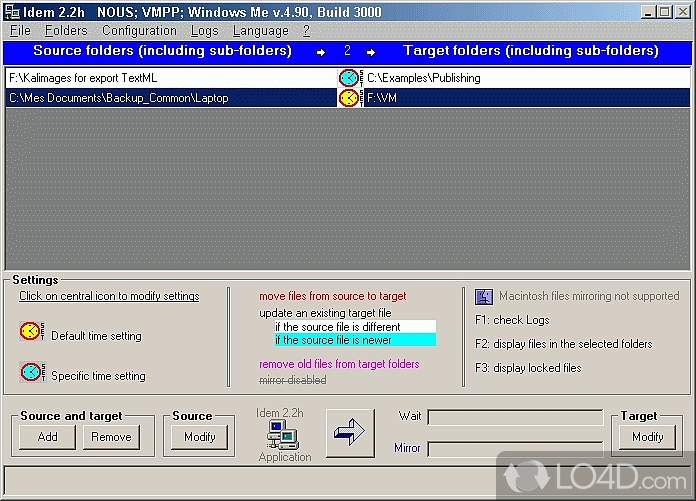Click 'move files from source to target' setting
Viewport: 696px width, 501px height.
click(x=332, y=296)
